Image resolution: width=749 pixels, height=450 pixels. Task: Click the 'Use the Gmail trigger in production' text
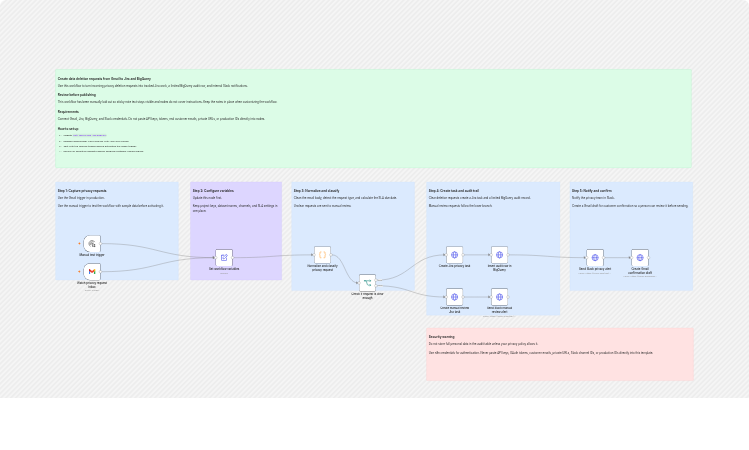(81, 198)
